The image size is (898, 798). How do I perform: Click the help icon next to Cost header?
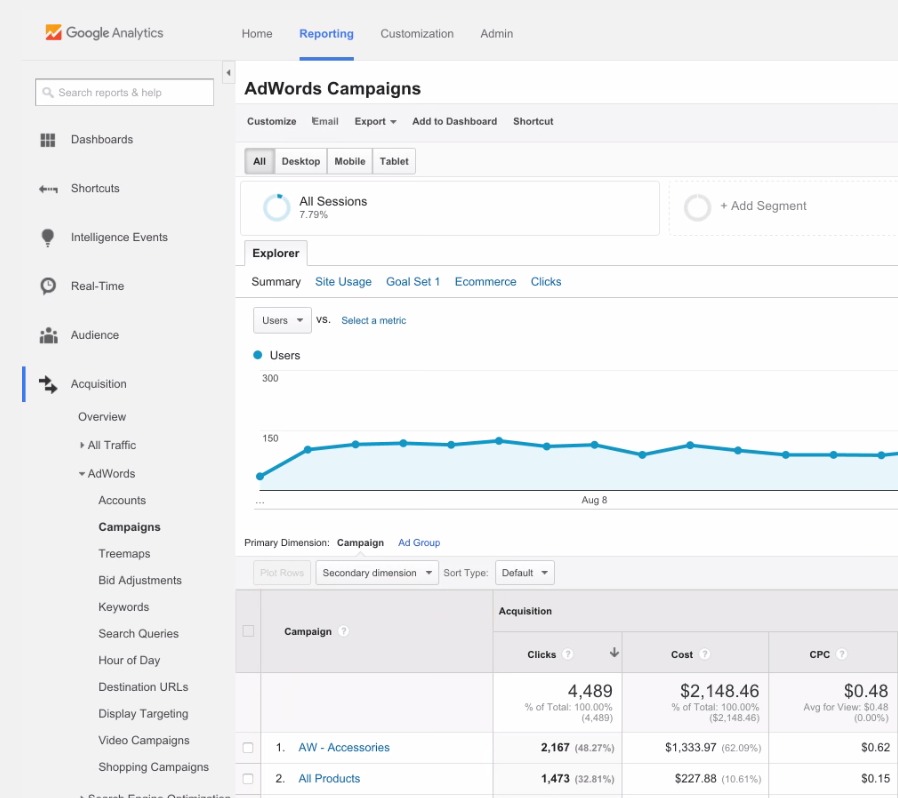pos(704,654)
